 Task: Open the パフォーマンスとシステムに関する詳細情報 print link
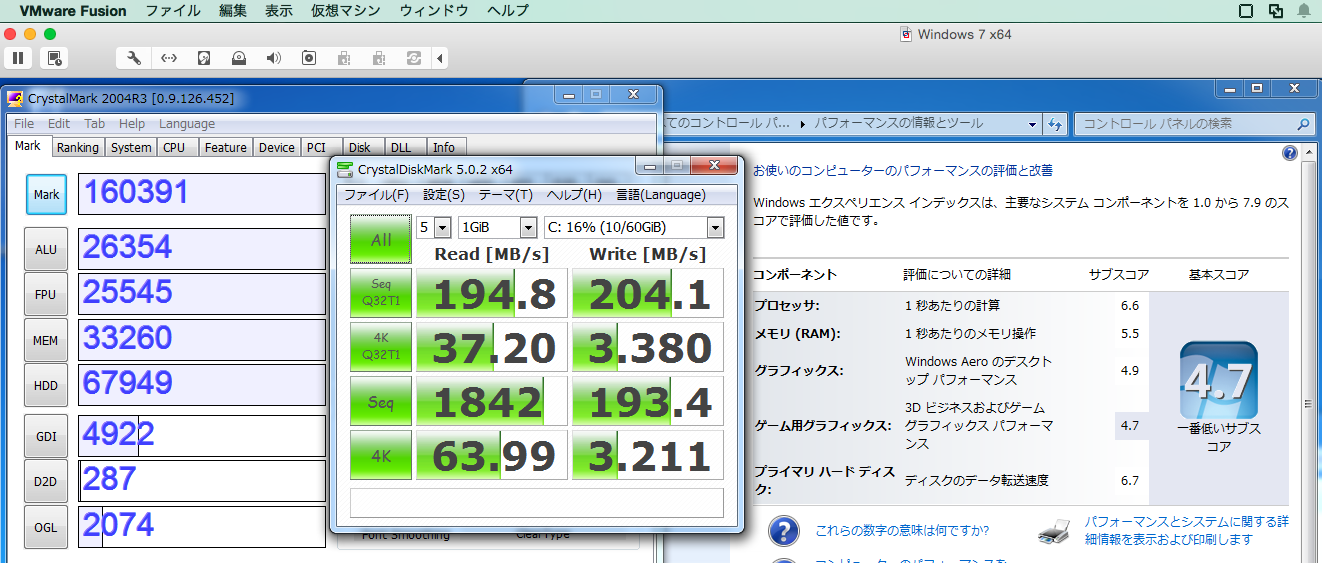coord(1187,530)
